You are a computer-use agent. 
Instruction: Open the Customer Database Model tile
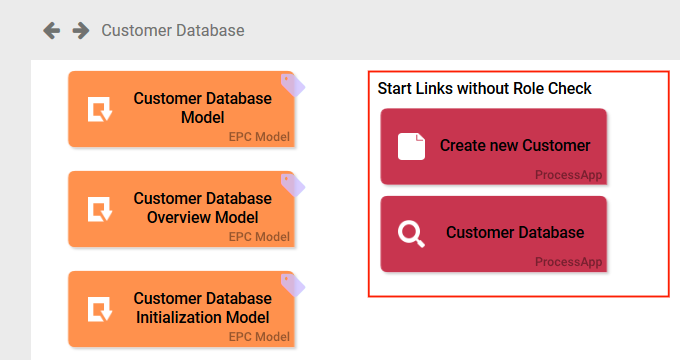(181, 109)
